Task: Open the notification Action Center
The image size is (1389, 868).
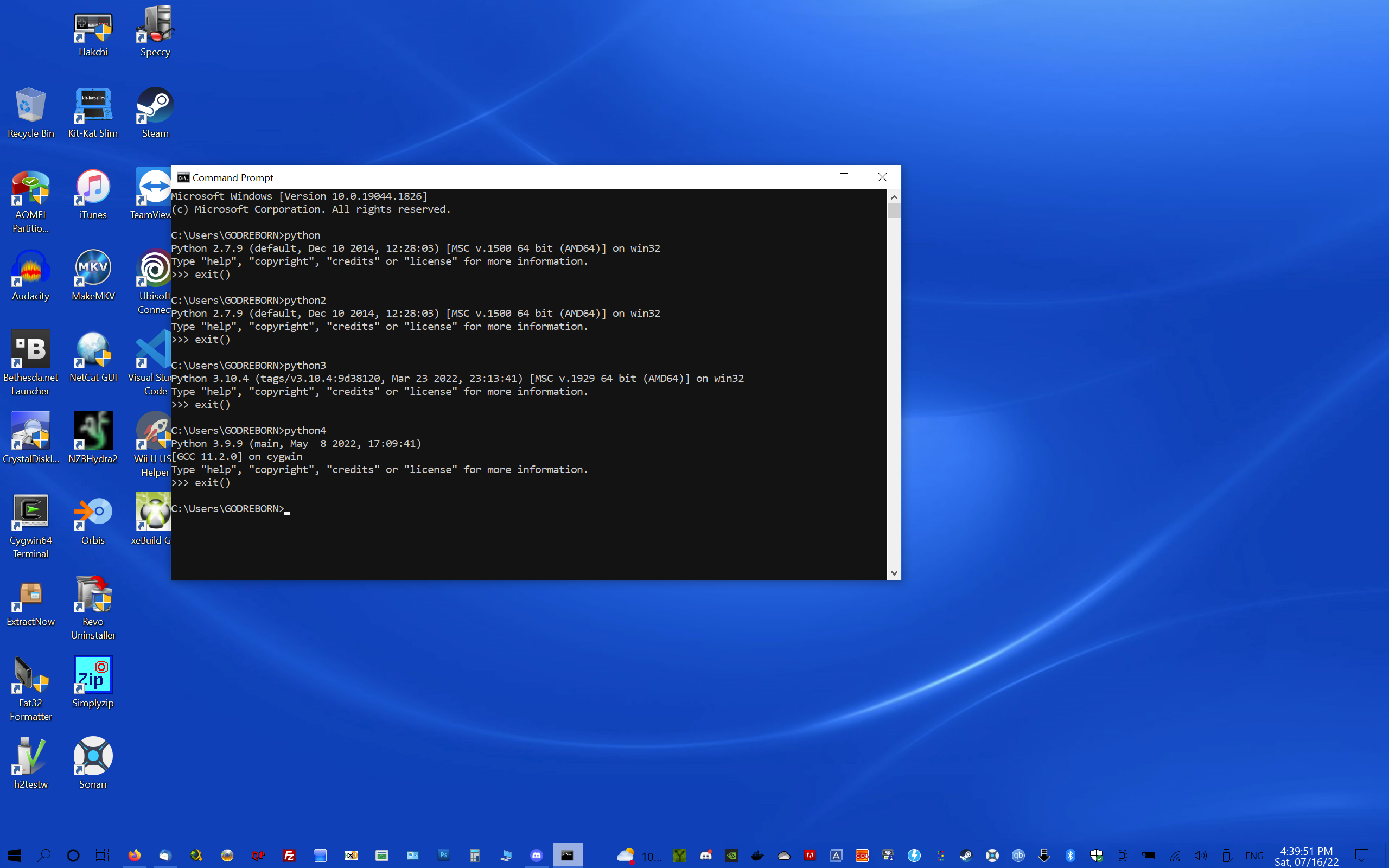Action: point(1361,856)
